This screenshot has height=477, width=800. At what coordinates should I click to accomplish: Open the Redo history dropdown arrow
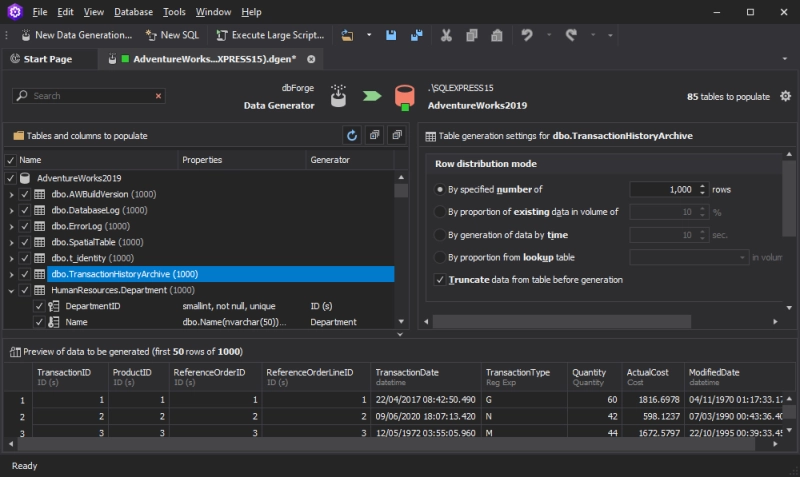tap(593, 35)
